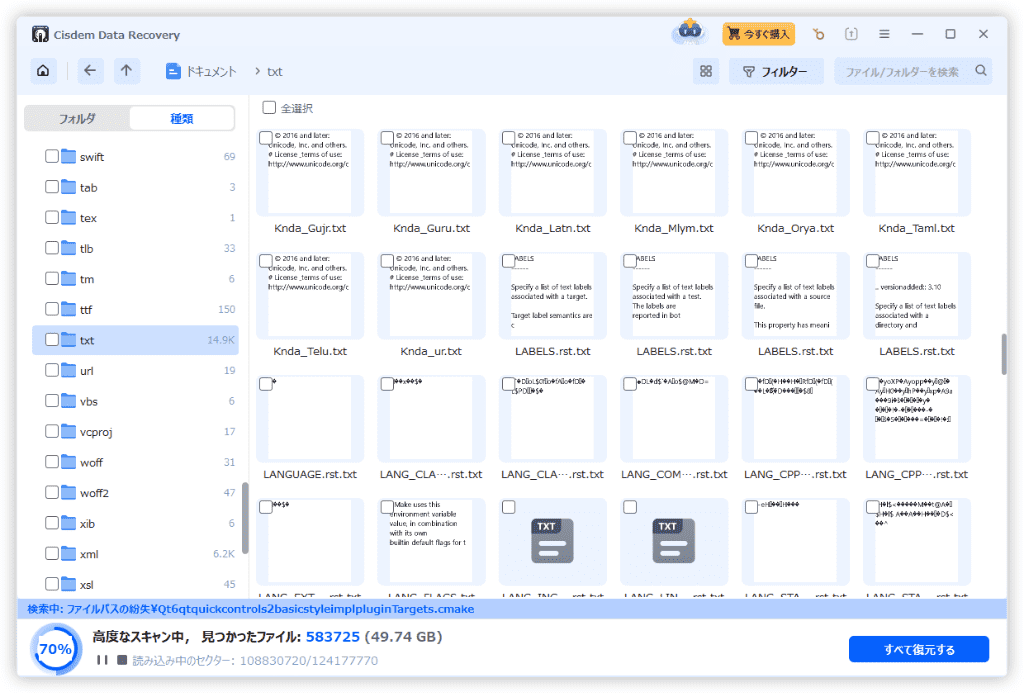Screen dimensions: 1024x693
Task: Check the tlb folder checkbox
Action: 52,248
